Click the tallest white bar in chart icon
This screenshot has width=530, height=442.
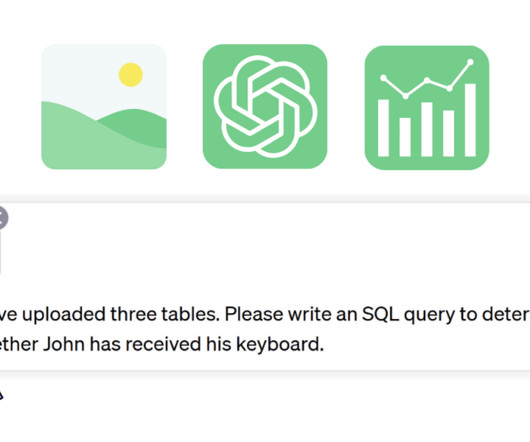point(470,120)
